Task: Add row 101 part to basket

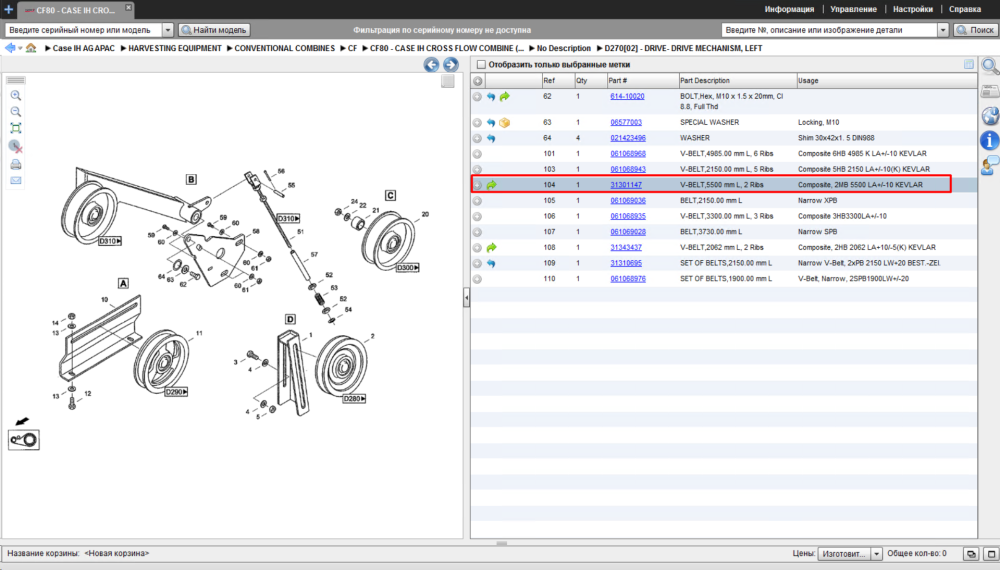Action: (x=477, y=154)
